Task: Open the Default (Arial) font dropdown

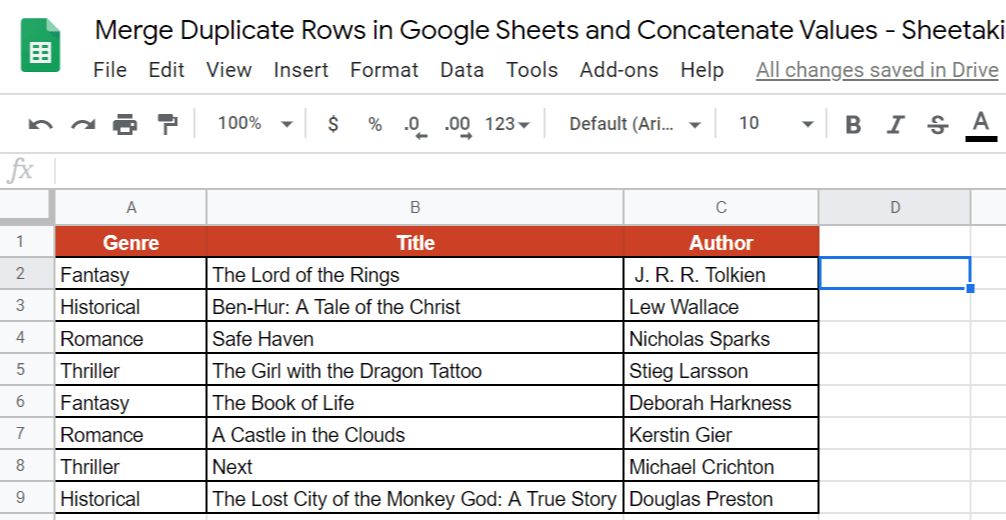Action: pos(635,124)
